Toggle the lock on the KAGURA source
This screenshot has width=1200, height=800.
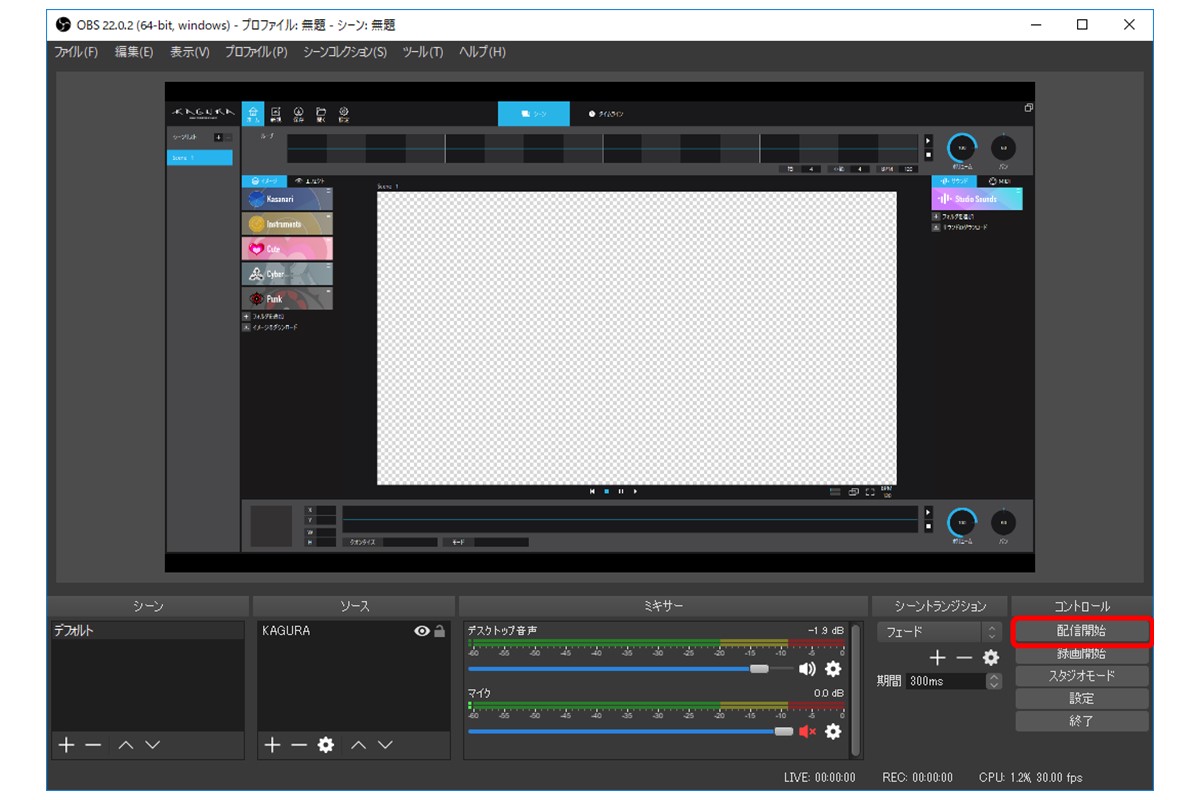tap(439, 631)
